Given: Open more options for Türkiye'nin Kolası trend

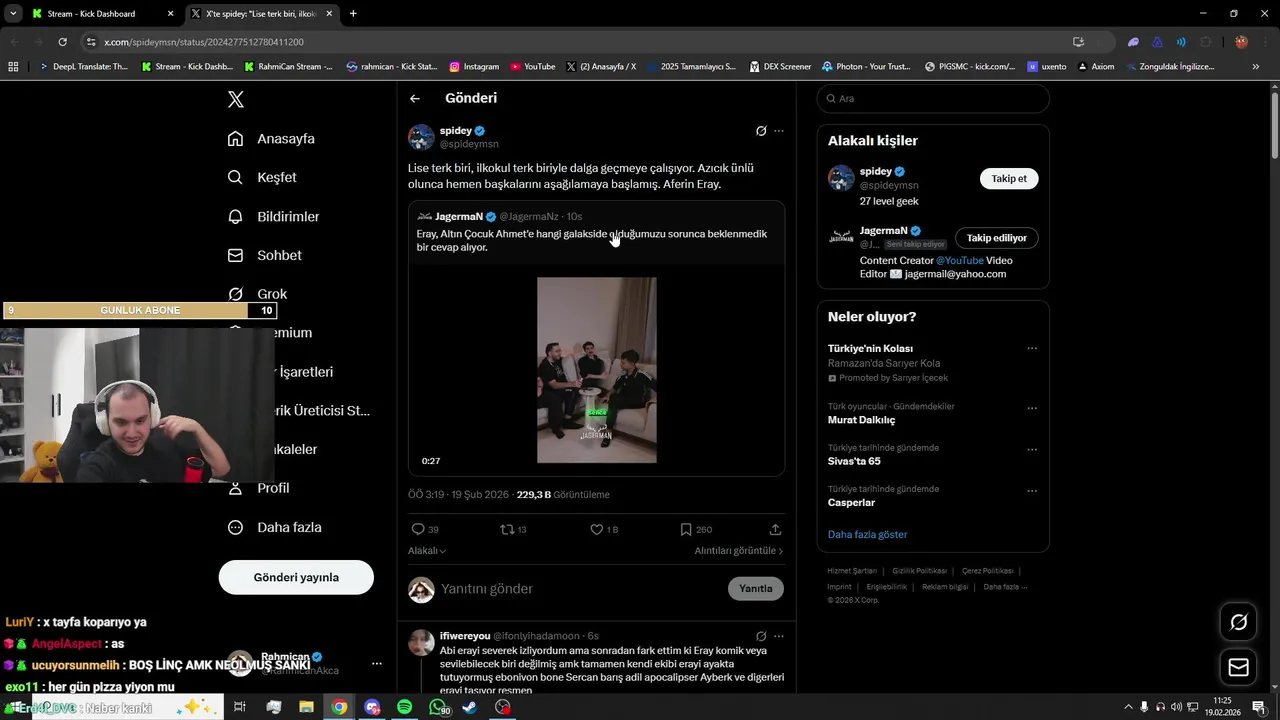Looking at the screenshot, I should (1032, 349).
